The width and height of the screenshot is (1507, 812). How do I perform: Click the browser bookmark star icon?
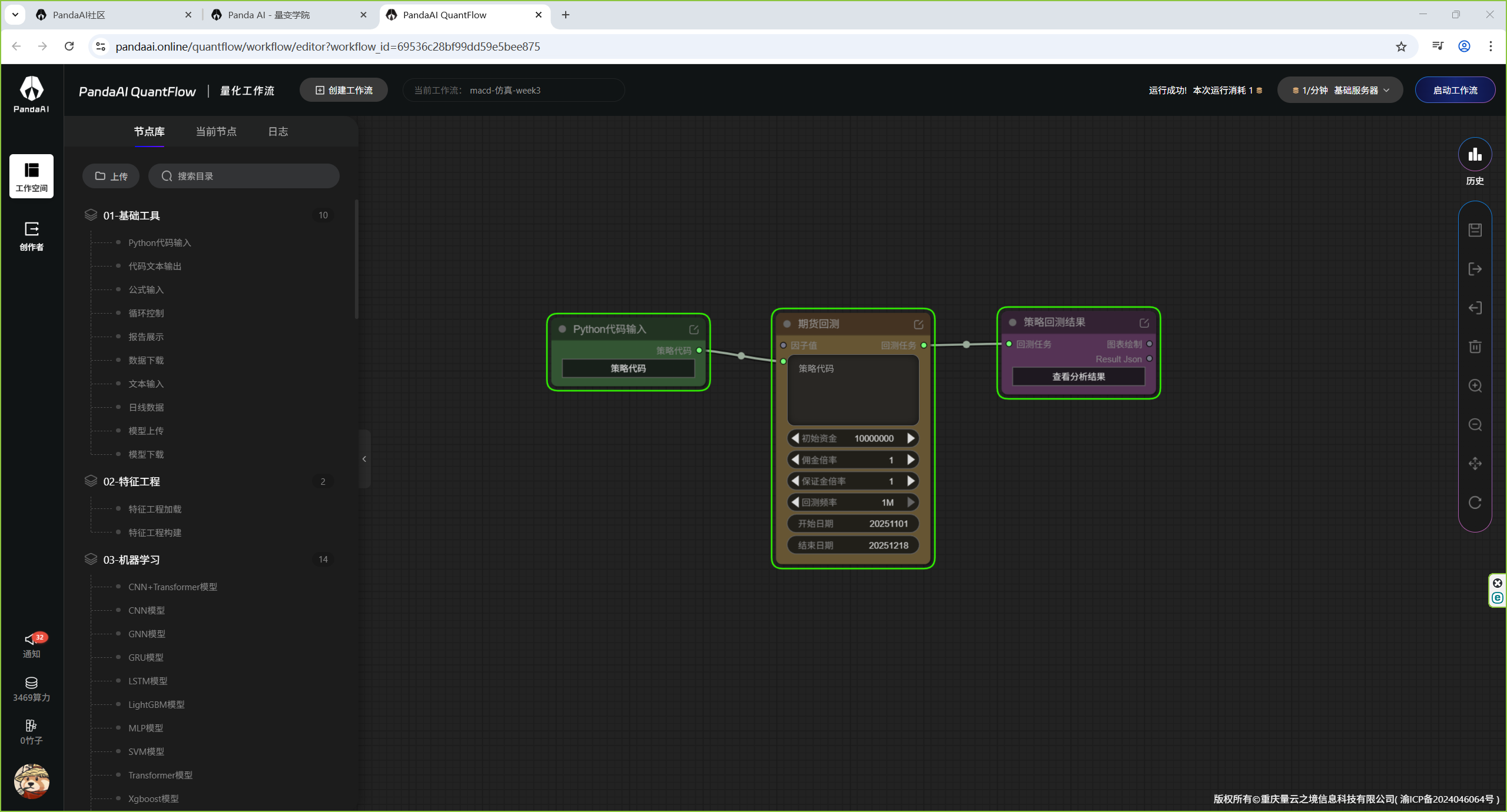click(x=1400, y=46)
